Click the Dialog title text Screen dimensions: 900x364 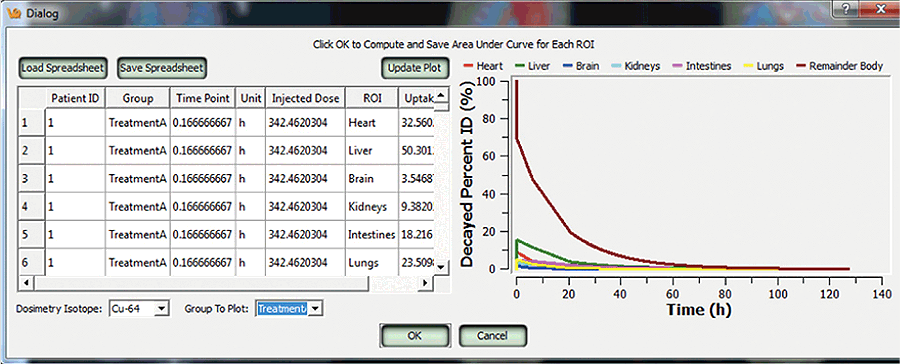click(x=42, y=13)
